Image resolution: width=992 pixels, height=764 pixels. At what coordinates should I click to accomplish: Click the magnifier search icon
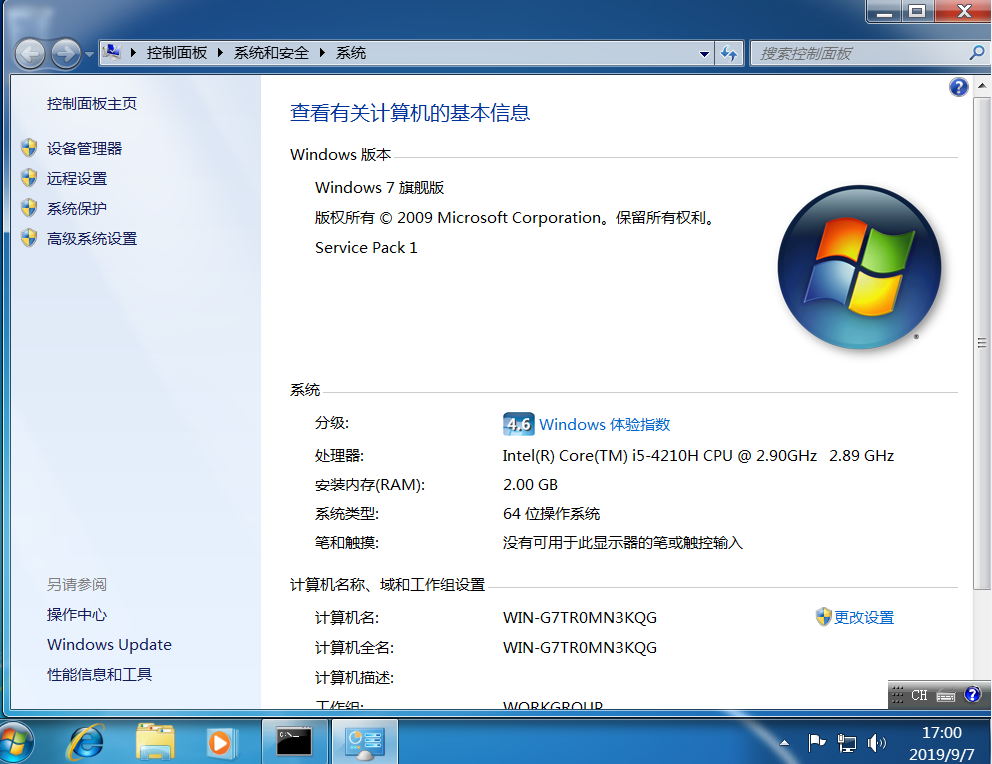977,53
